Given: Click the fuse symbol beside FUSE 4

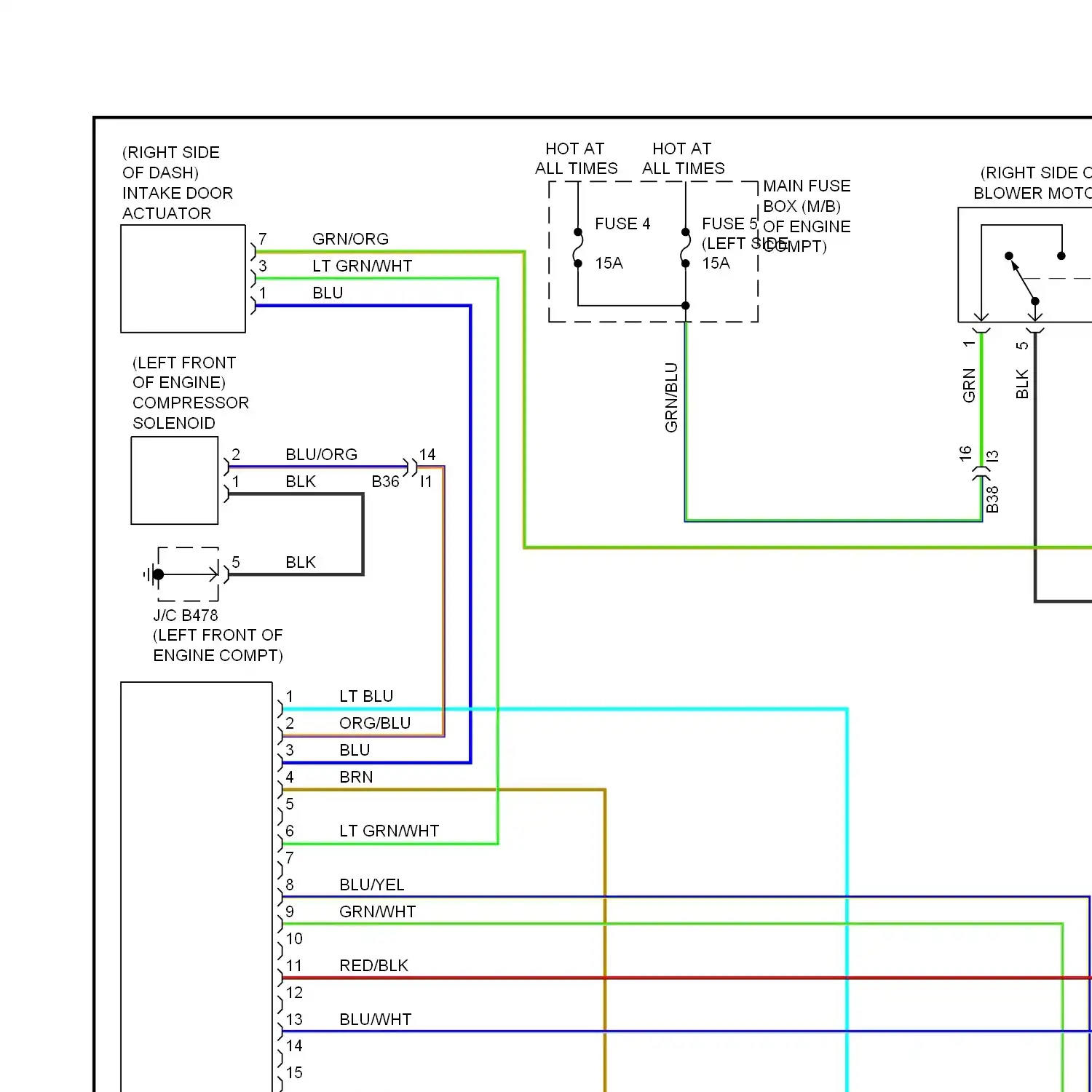Looking at the screenshot, I should pyautogui.click(x=578, y=248).
